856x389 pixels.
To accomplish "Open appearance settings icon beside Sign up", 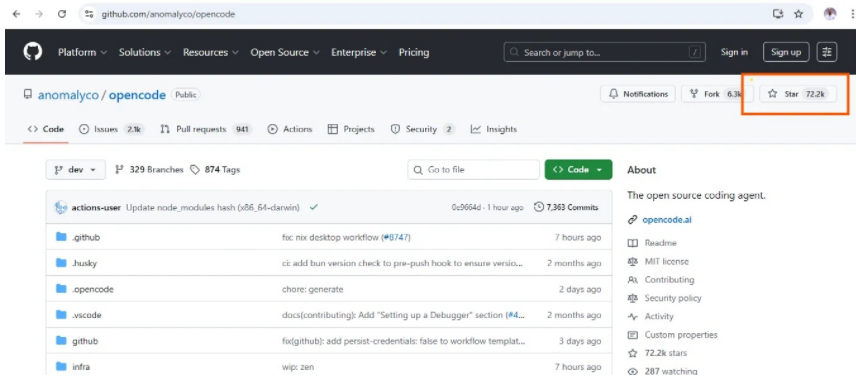I will pyautogui.click(x=827, y=52).
